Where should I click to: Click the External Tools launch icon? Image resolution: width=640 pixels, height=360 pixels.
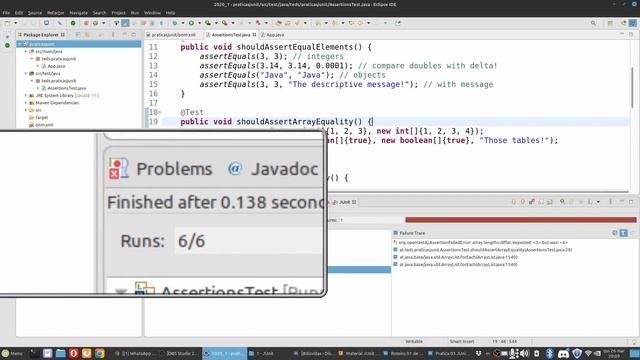pyautogui.click(x=224, y=23)
